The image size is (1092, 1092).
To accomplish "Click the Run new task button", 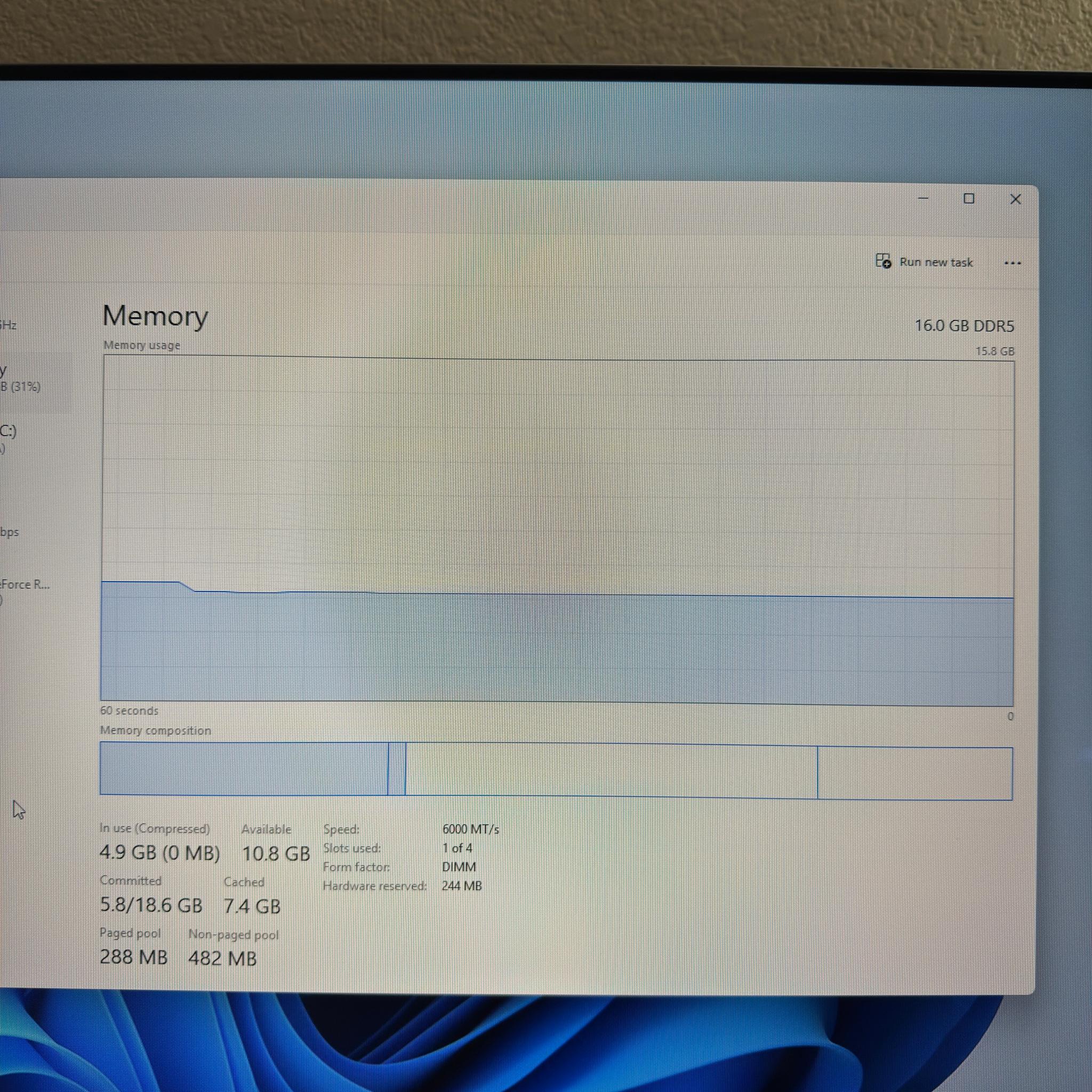I will pos(924,262).
